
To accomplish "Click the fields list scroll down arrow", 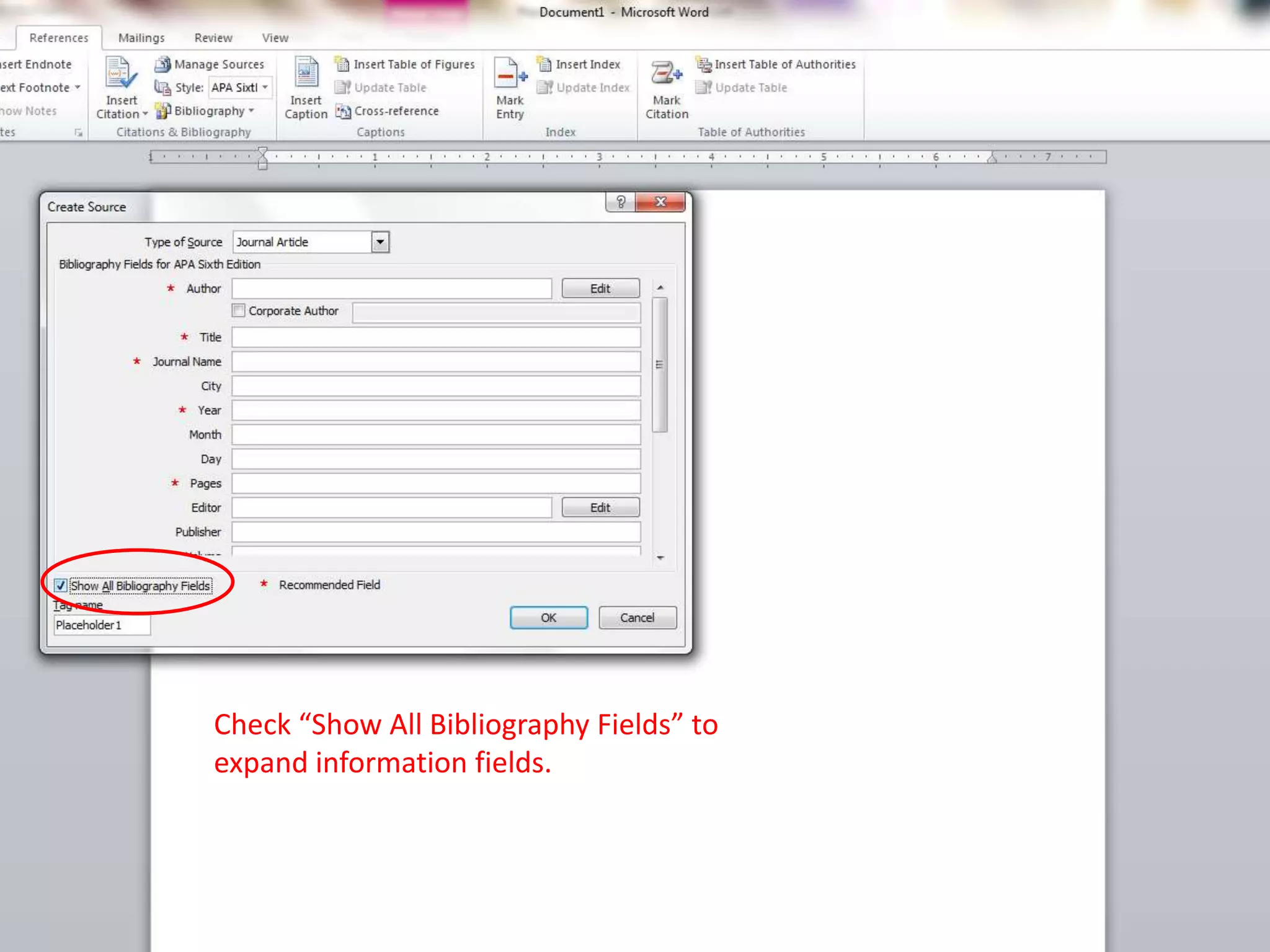I will pyautogui.click(x=660, y=558).
